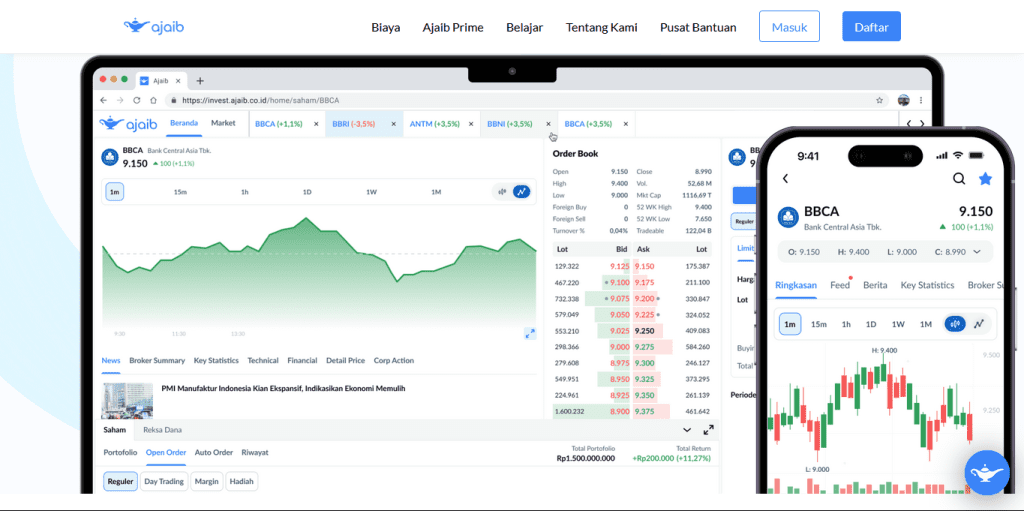
Task: Select the Day Trading filter chip
Action: 165,482
